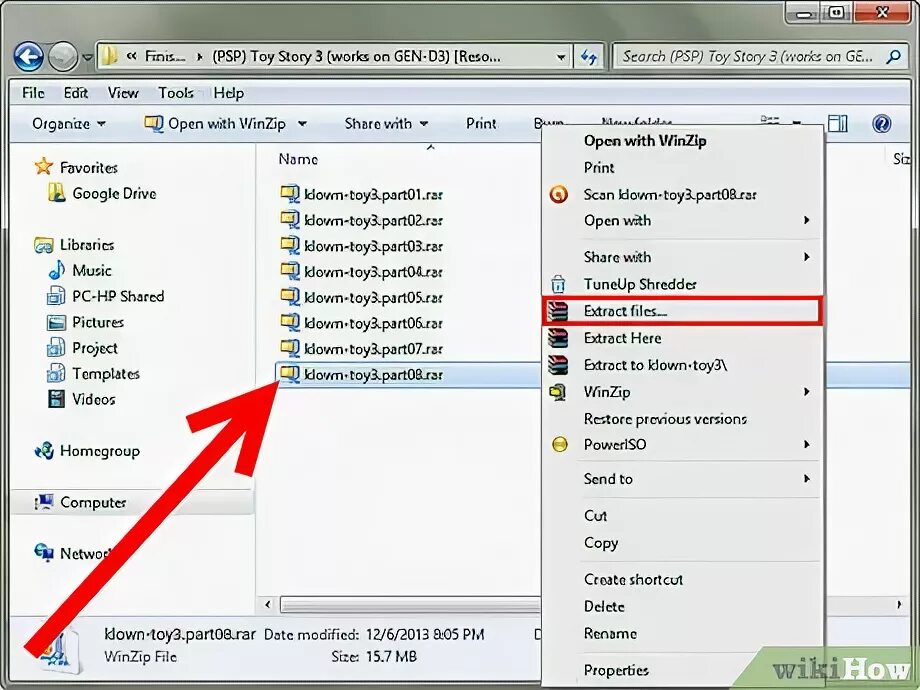Screen dimensions: 920x690
Task: Expand the address bar history dropdown
Action: pyautogui.click(x=561, y=58)
